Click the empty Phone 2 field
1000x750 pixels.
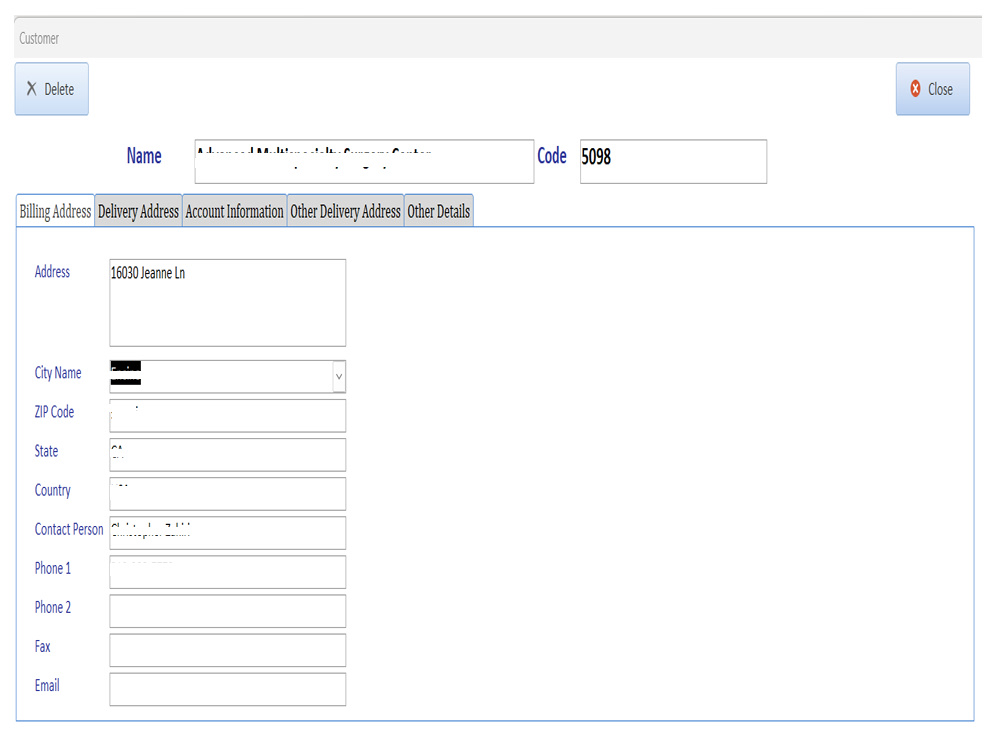[x=228, y=611]
